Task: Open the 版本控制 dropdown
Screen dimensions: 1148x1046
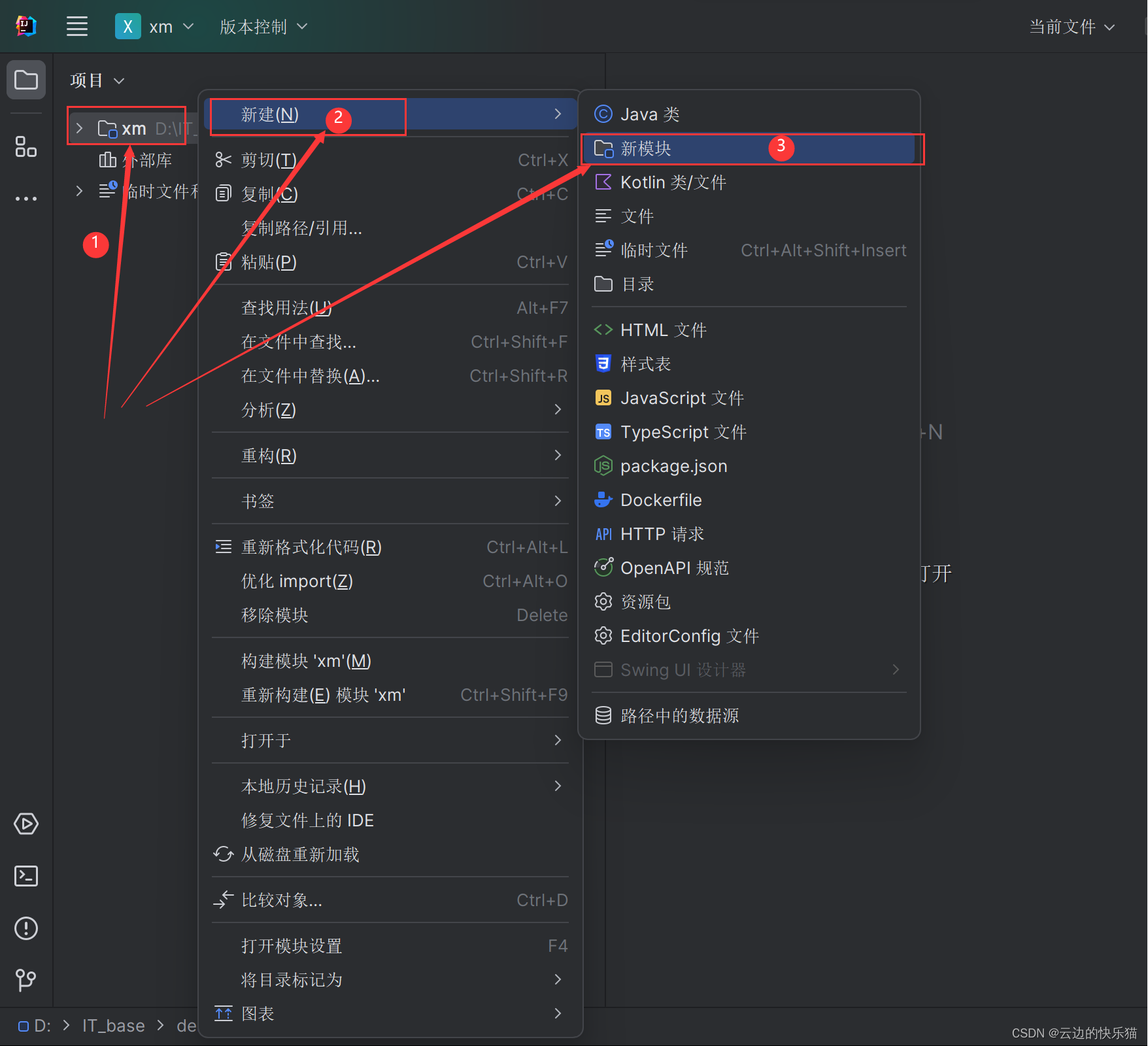Action: click(263, 27)
